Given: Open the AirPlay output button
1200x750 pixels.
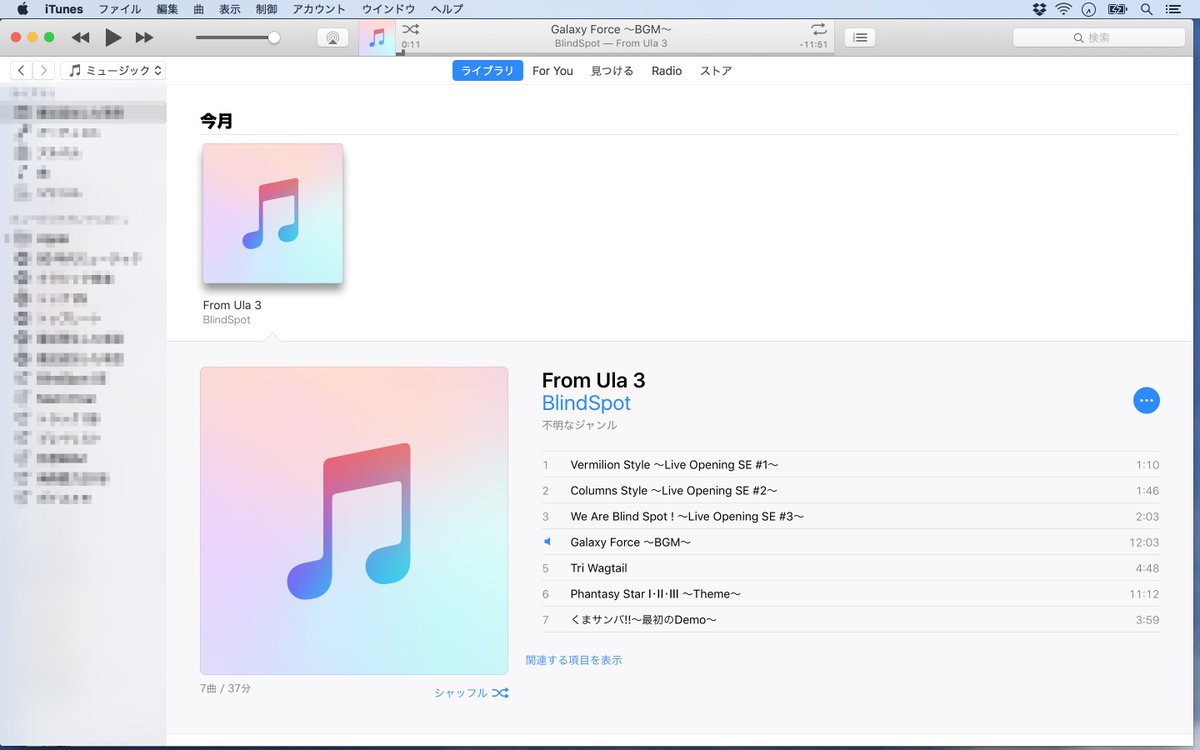Looking at the screenshot, I should [333, 38].
